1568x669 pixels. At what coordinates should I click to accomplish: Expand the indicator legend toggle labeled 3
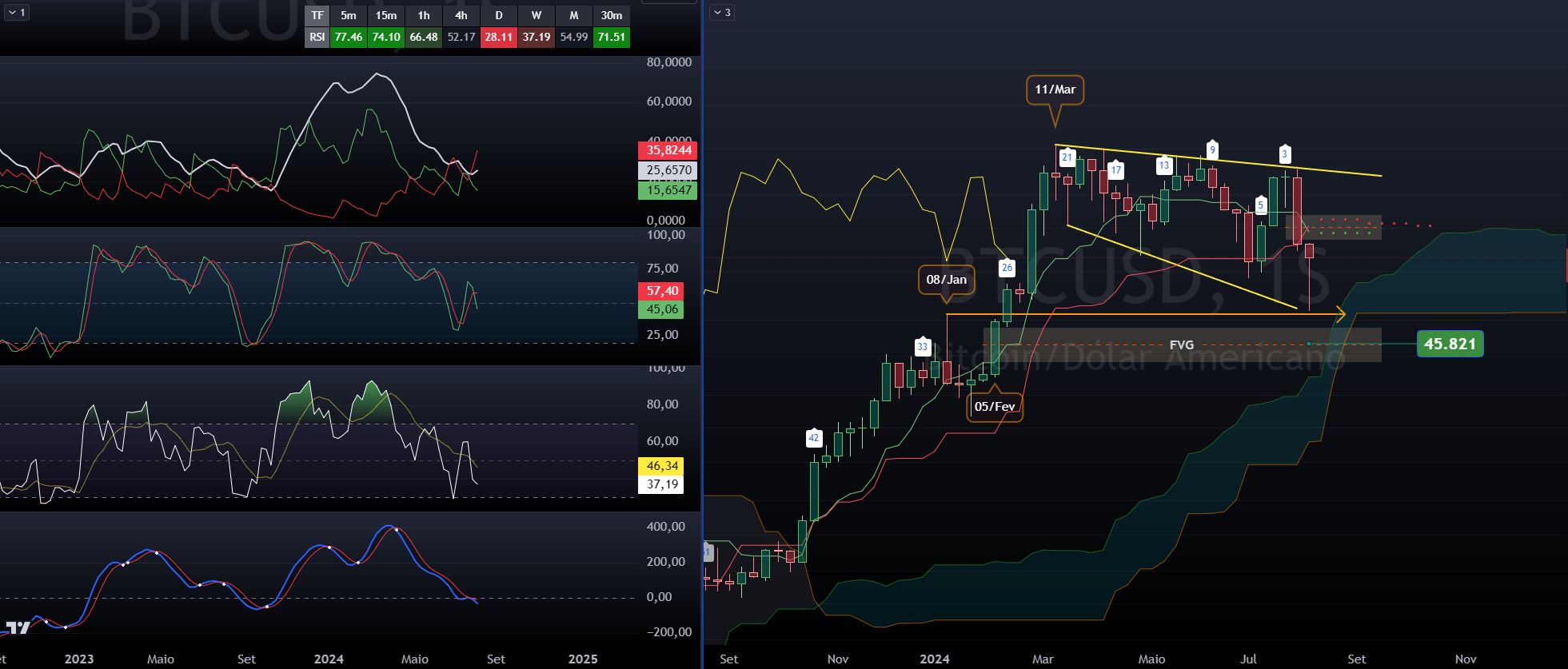722,13
